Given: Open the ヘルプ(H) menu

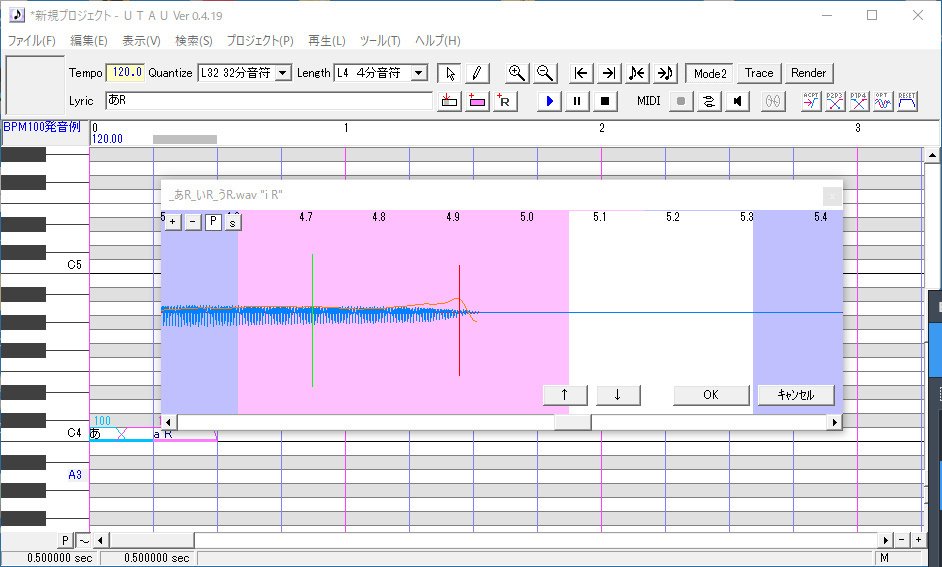Looking at the screenshot, I should point(437,40).
